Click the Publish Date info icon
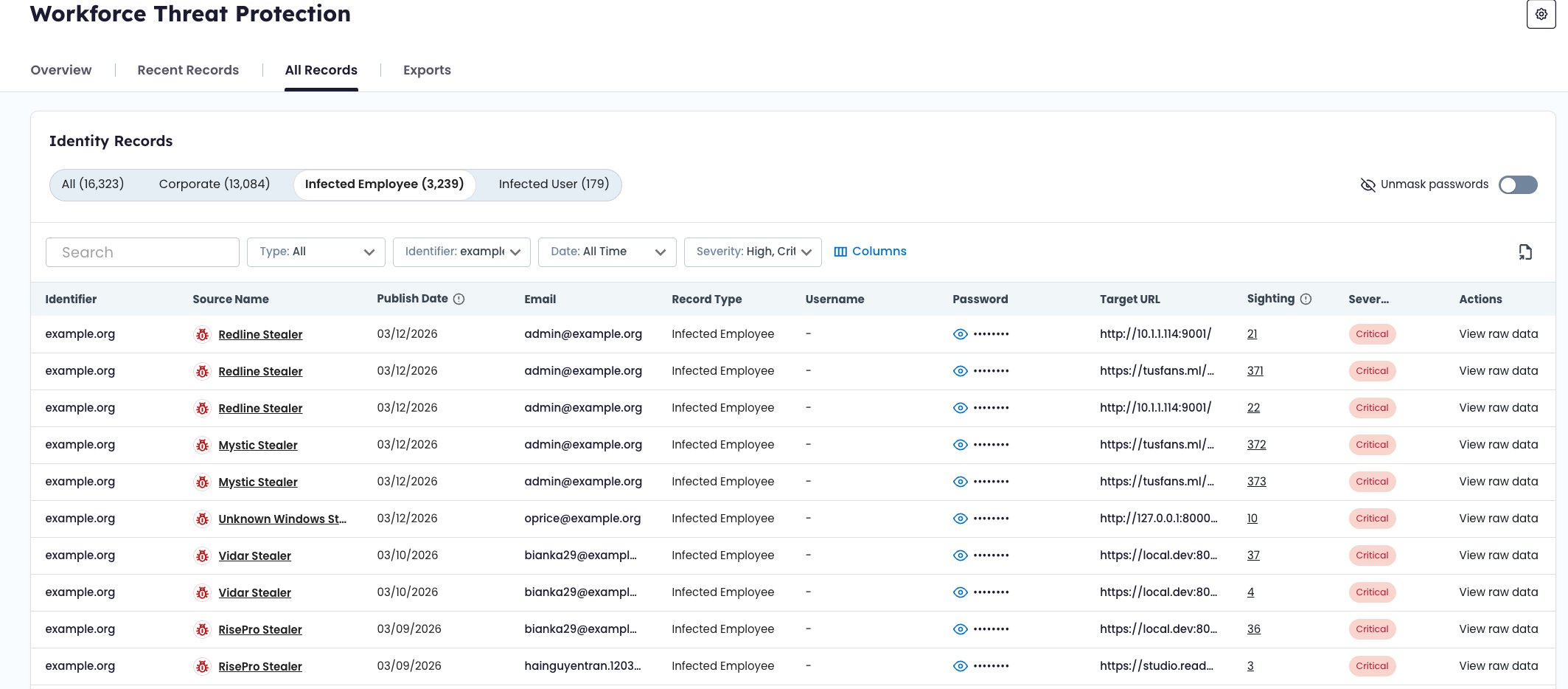1568x689 pixels. click(459, 299)
